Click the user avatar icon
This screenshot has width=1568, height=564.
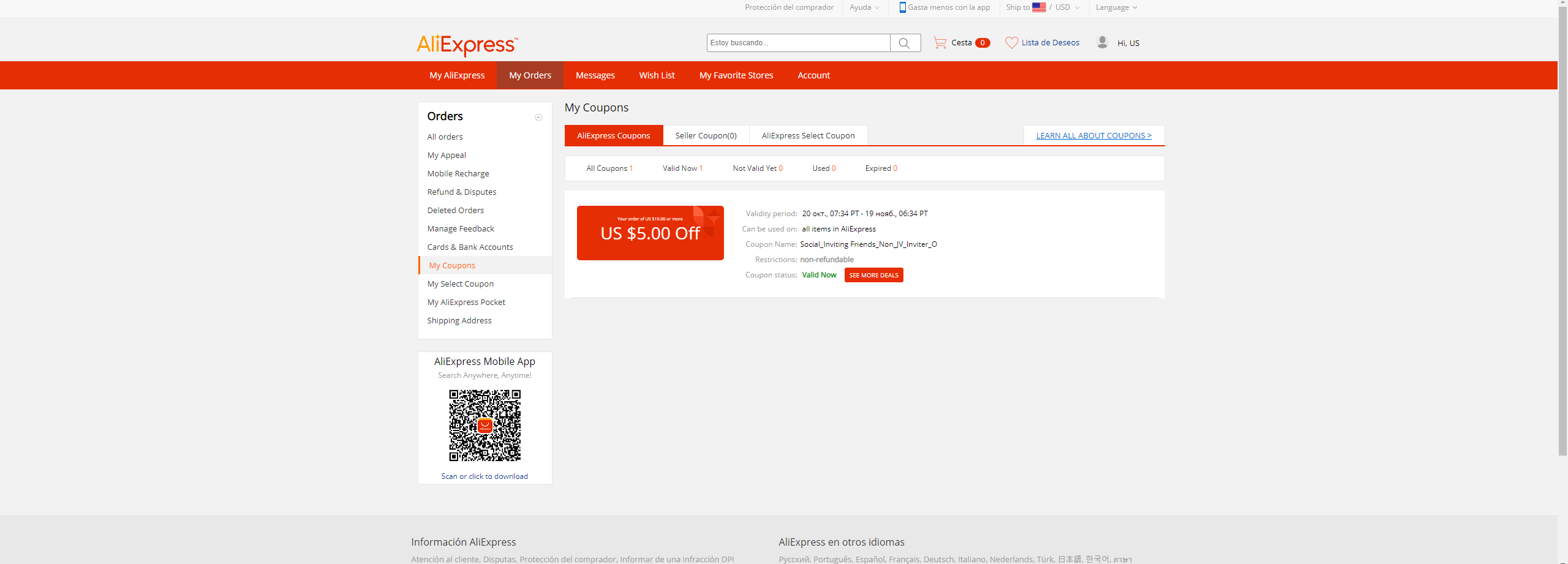[1102, 42]
